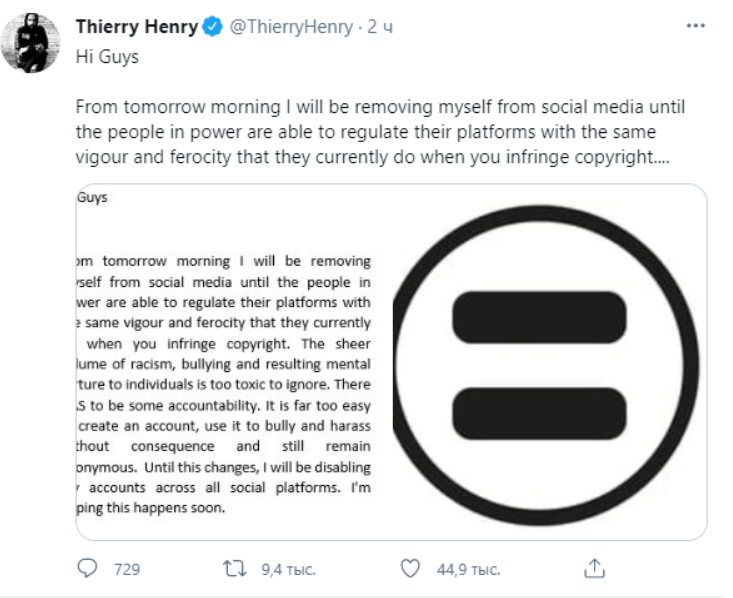The image size is (733, 598).
Task: Share the tweet using the share icon
Action: [x=594, y=568]
